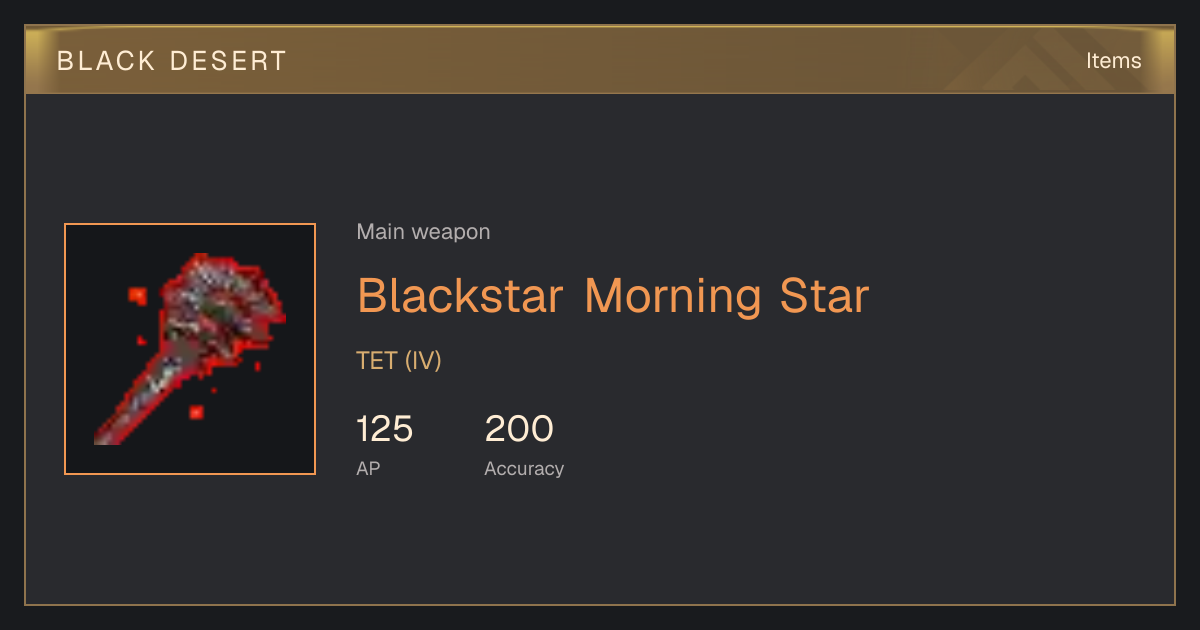The image size is (1200, 630).
Task: Click the gold header banner bar
Action: [x=600, y=60]
